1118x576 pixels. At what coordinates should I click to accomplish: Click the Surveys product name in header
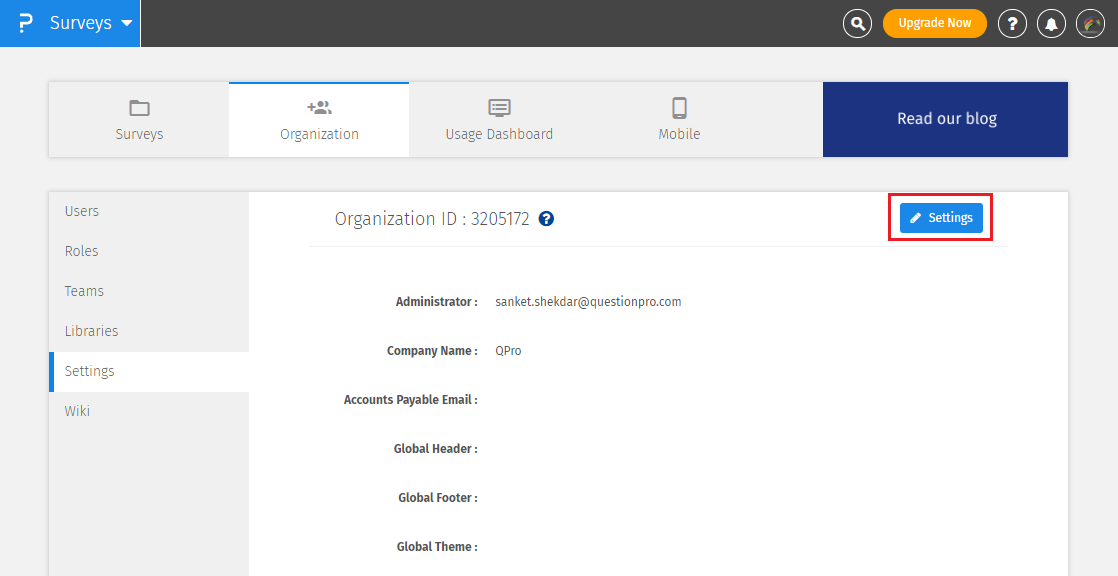(x=81, y=23)
